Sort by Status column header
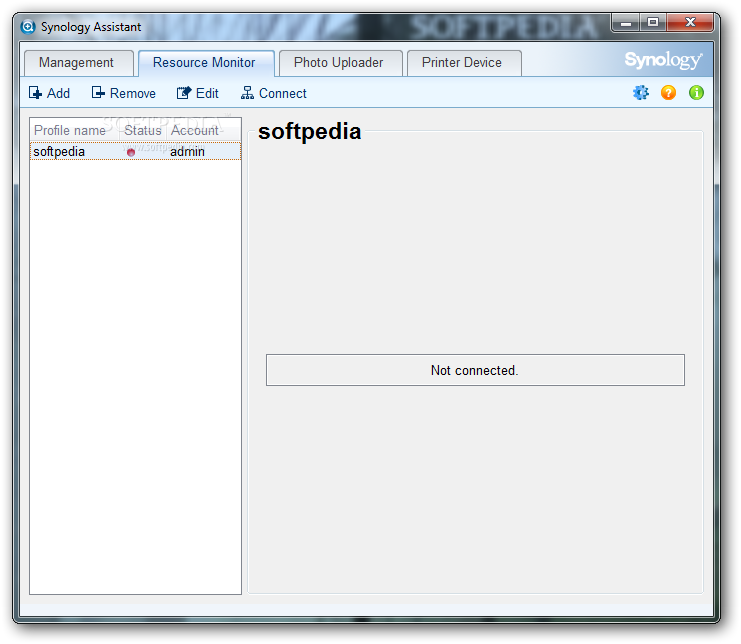This screenshot has height=644, width=741. 142,130
